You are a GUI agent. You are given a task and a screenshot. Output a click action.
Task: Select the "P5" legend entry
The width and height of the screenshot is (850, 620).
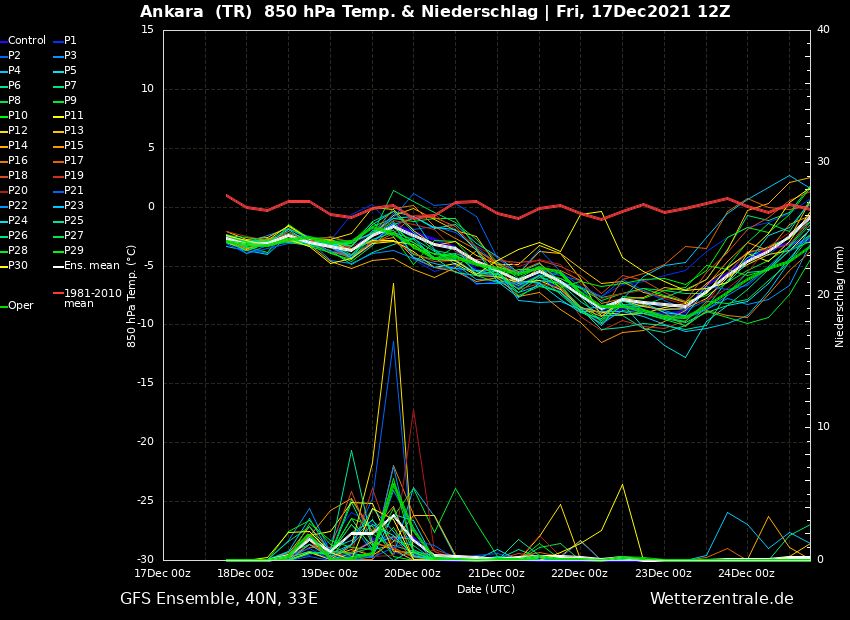point(65,71)
